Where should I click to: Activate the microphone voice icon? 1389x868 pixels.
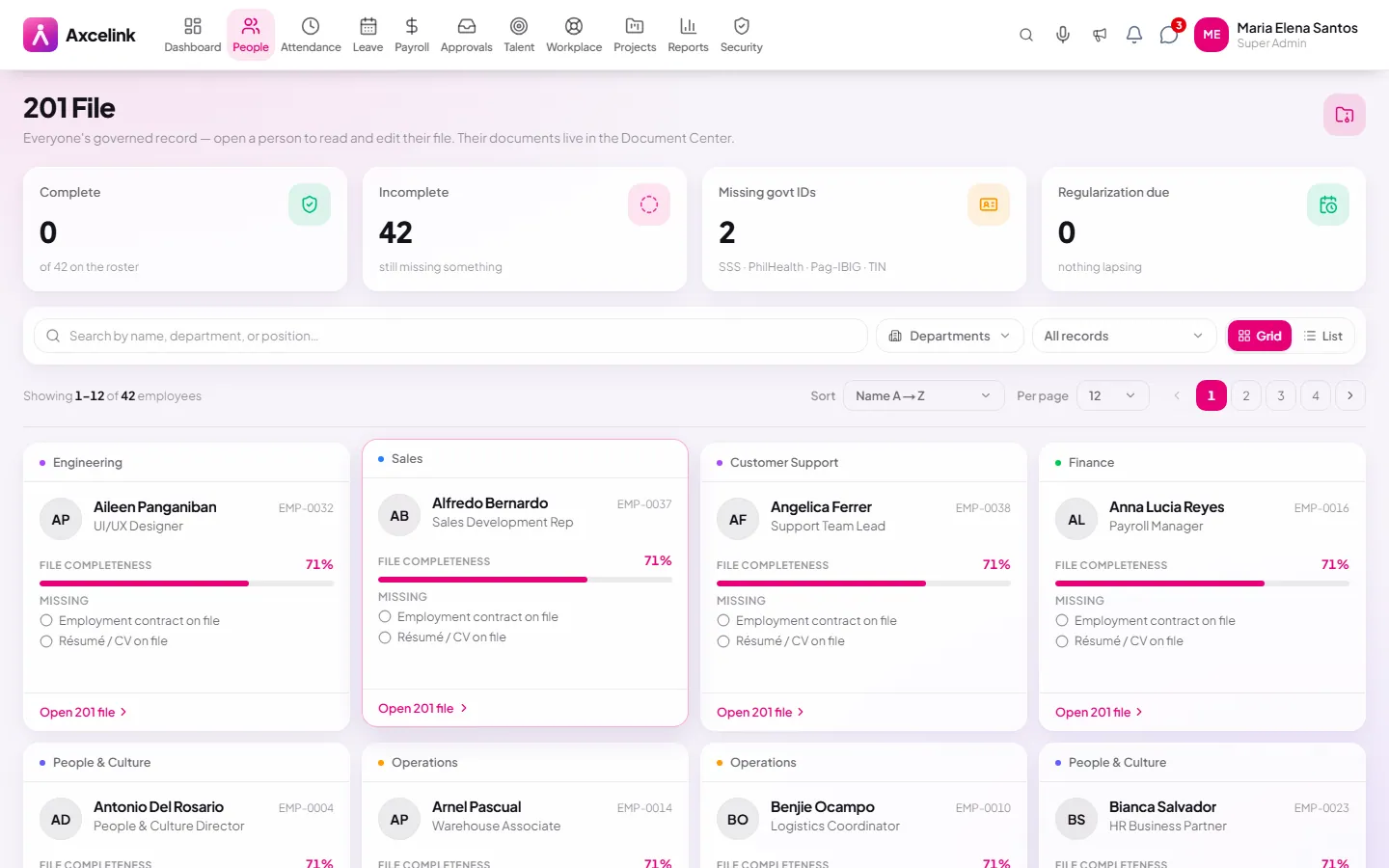click(1063, 35)
